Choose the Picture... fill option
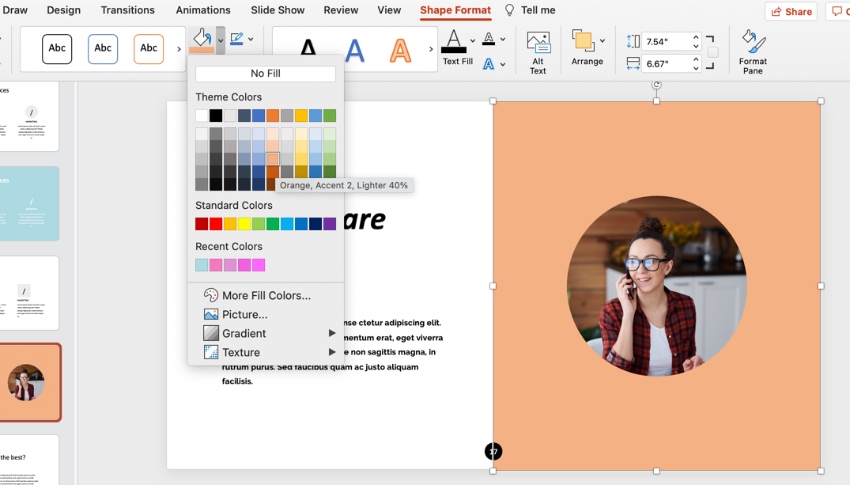This screenshot has height=485, width=850. (x=266, y=314)
